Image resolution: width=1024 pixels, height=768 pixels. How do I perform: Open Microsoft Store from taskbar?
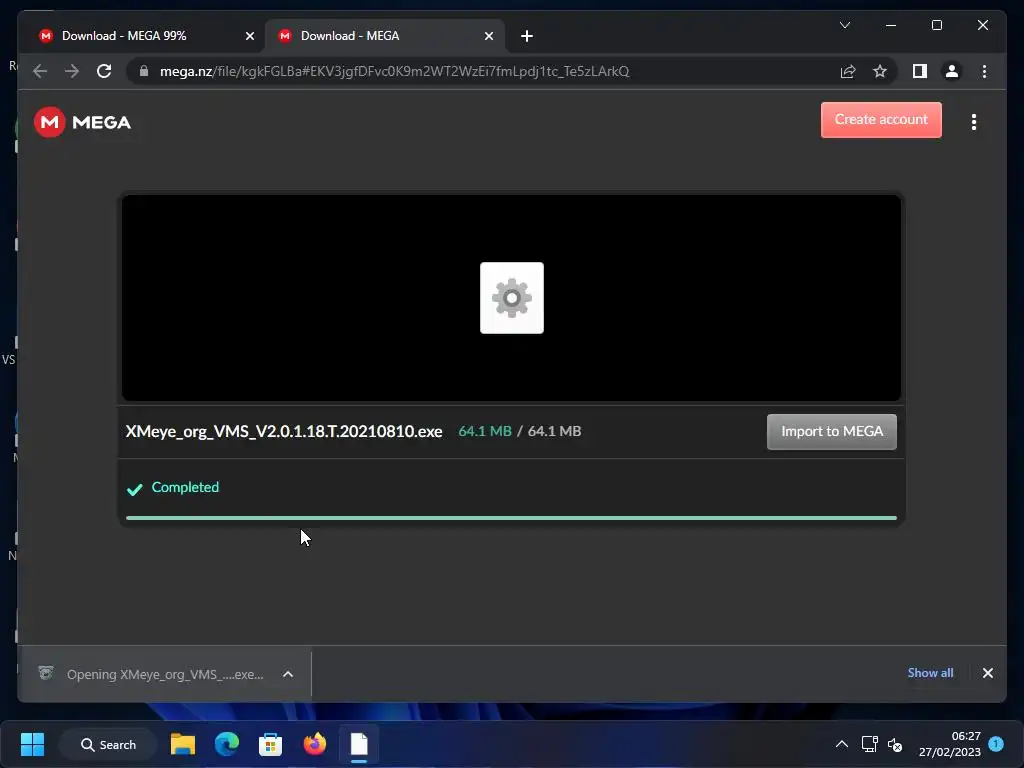tap(270, 744)
